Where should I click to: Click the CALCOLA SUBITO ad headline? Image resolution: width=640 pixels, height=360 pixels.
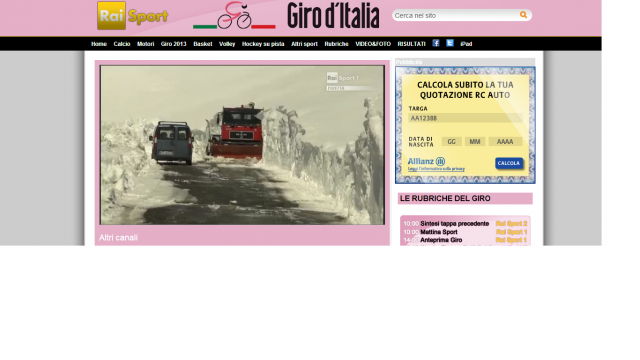tap(465, 90)
